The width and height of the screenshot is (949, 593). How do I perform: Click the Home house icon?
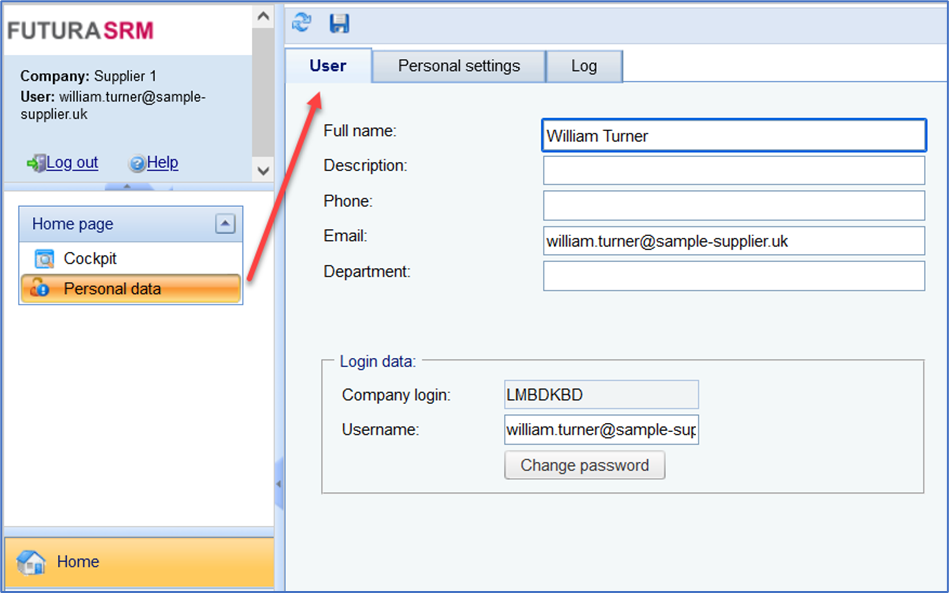32,562
